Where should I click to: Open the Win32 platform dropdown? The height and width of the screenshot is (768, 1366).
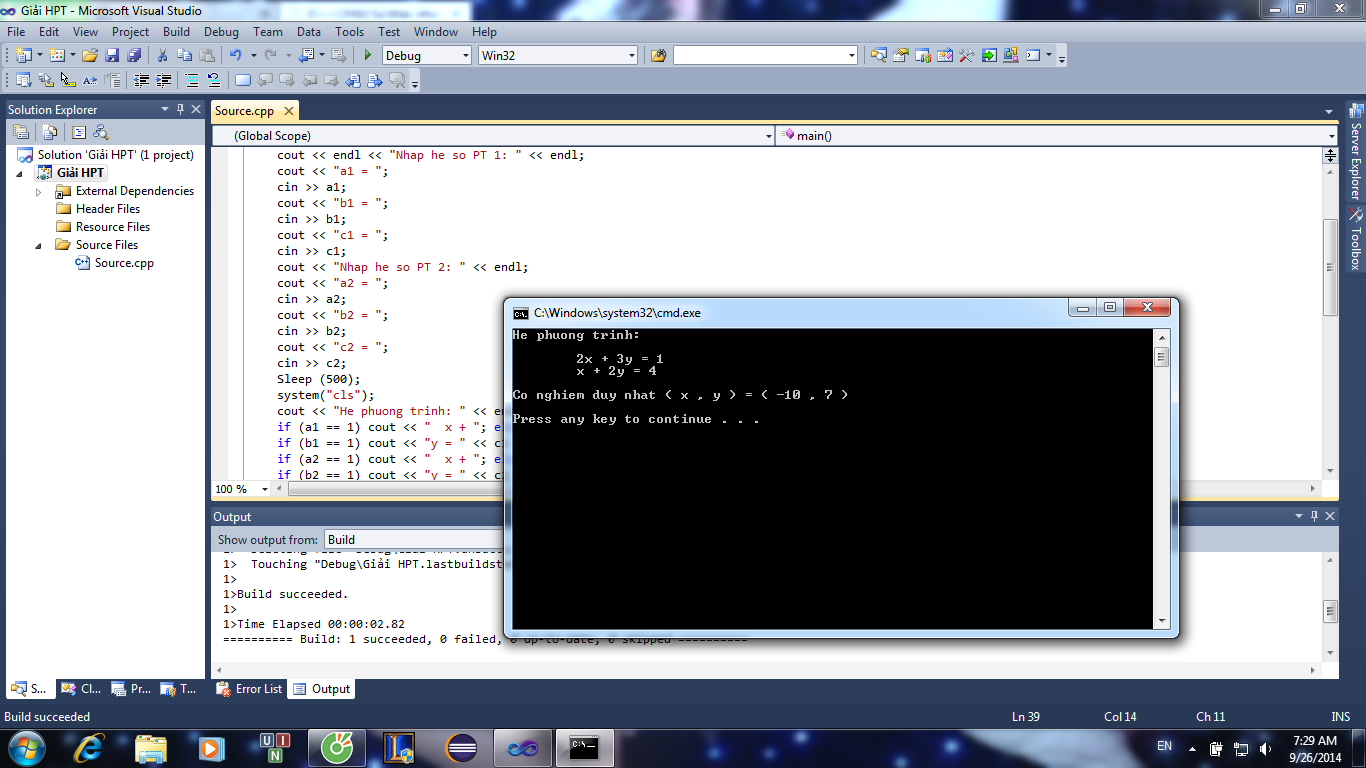tap(630, 56)
